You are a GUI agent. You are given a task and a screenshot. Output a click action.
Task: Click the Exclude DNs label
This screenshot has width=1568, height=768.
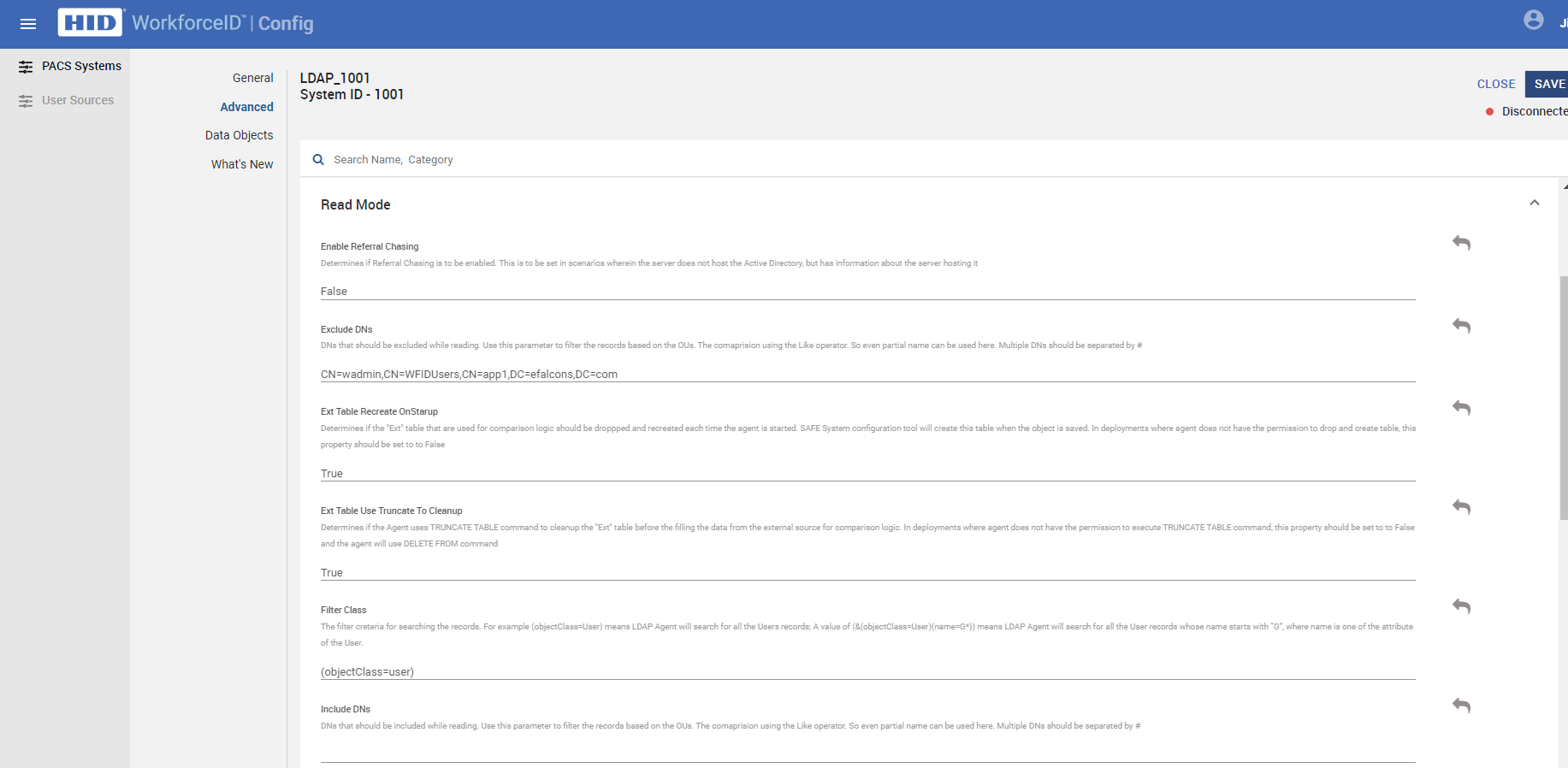[x=346, y=329]
